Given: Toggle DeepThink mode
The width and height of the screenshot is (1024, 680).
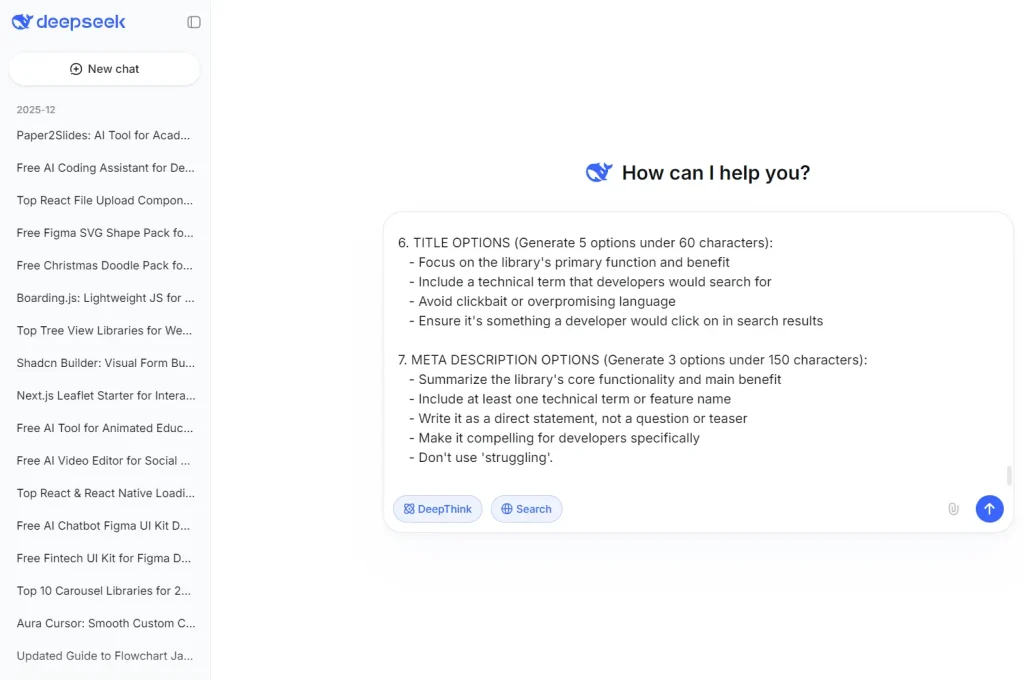Looking at the screenshot, I should pos(437,509).
